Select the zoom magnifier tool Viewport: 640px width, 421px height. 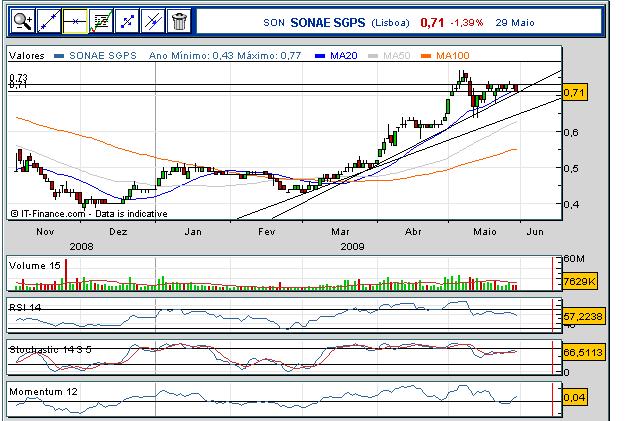pos(22,21)
